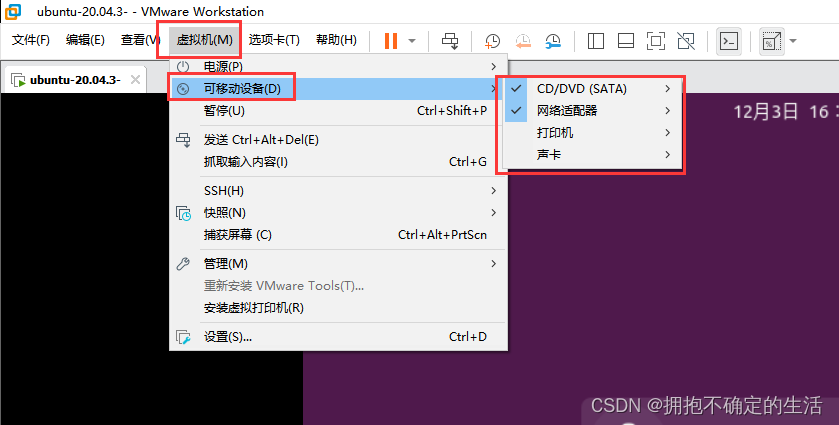The height and width of the screenshot is (425, 839).
Task: Toggle the 网络适配器 device entry
Action: [592, 111]
